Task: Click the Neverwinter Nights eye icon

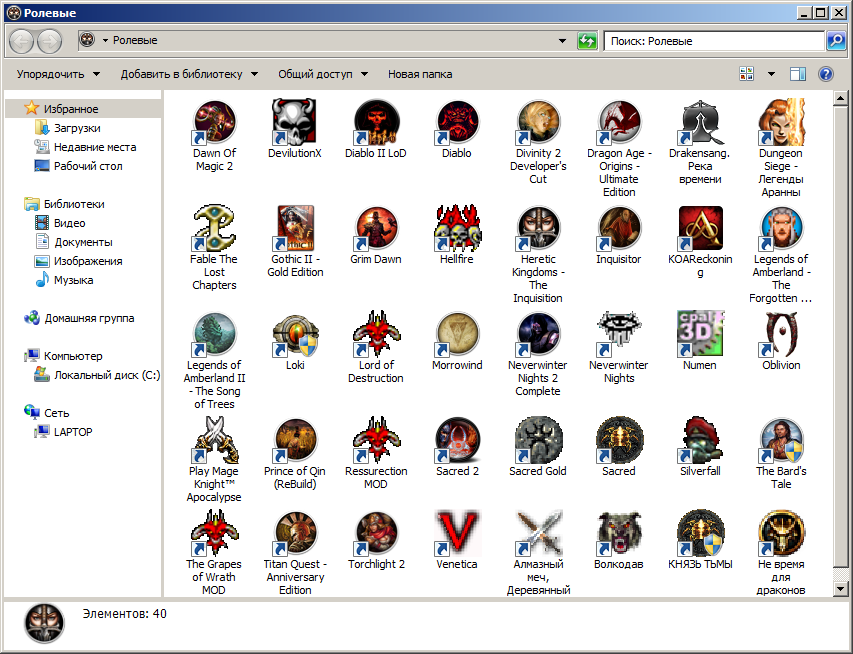Action: tap(619, 334)
